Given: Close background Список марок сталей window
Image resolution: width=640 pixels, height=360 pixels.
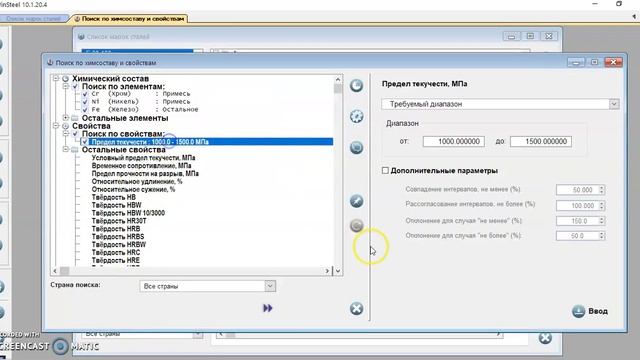Looking at the screenshot, I should [x=549, y=36].
